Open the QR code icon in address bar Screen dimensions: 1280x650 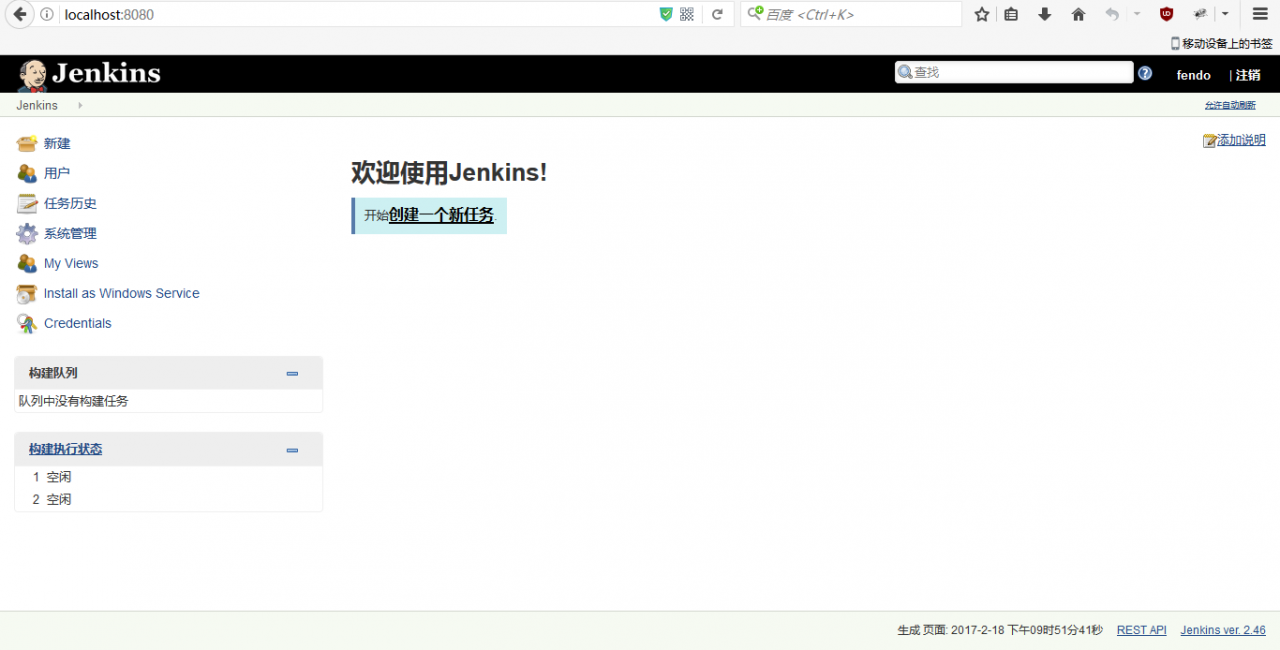point(687,14)
